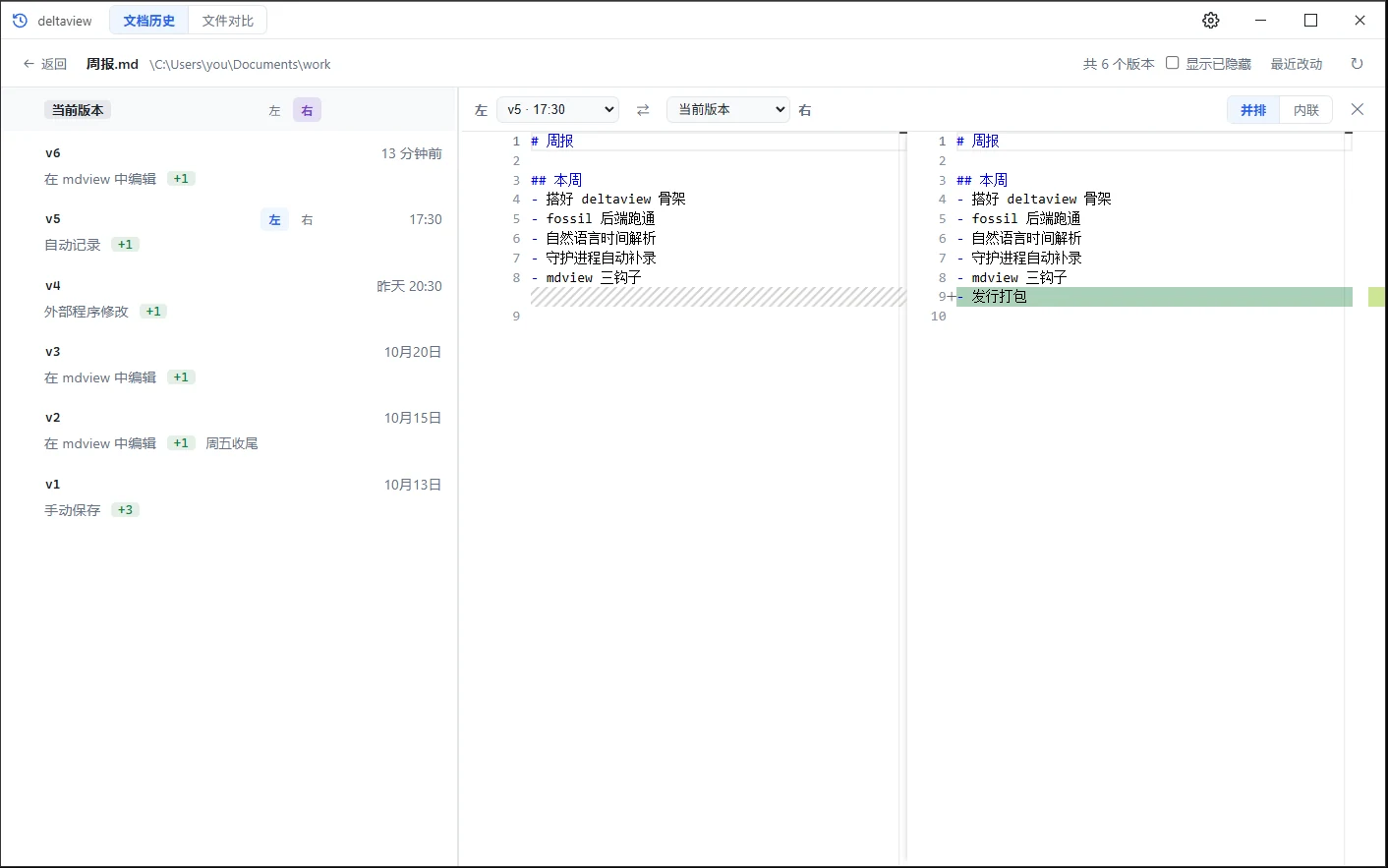
Task: Toggle 右 on the 当前版本 row
Action: (307, 111)
